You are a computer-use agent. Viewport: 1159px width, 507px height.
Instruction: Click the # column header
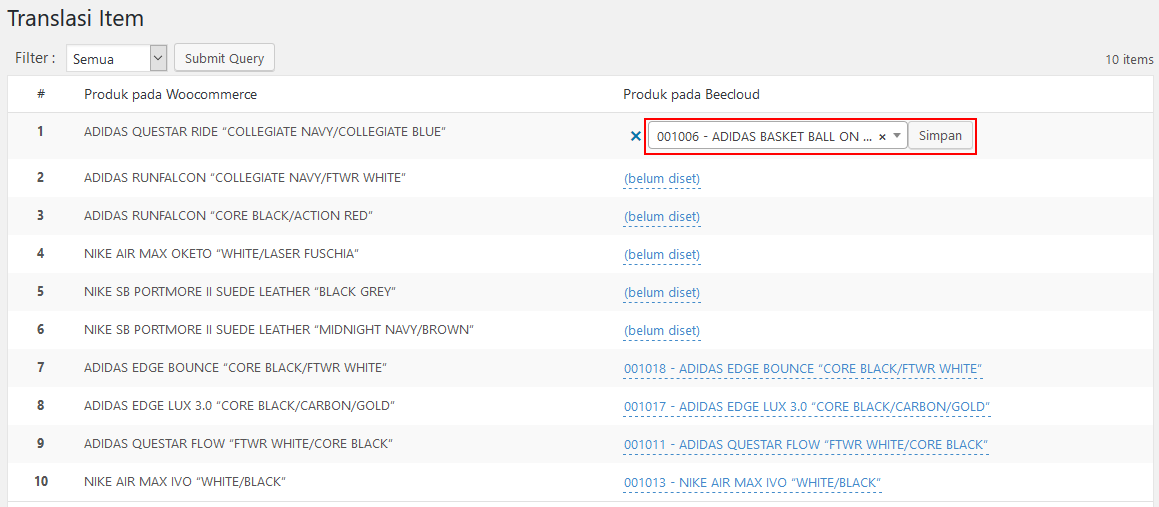click(x=41, y=95)
